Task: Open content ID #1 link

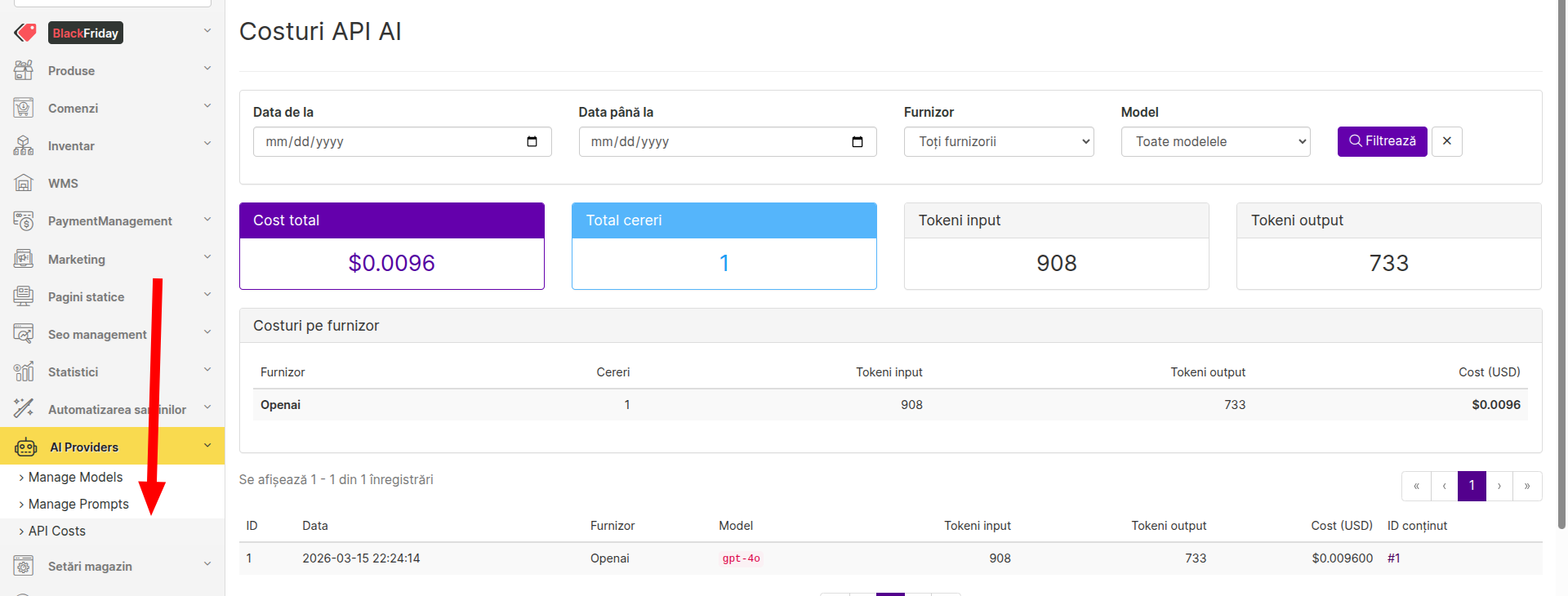Action: click(x=1393, y=558)
